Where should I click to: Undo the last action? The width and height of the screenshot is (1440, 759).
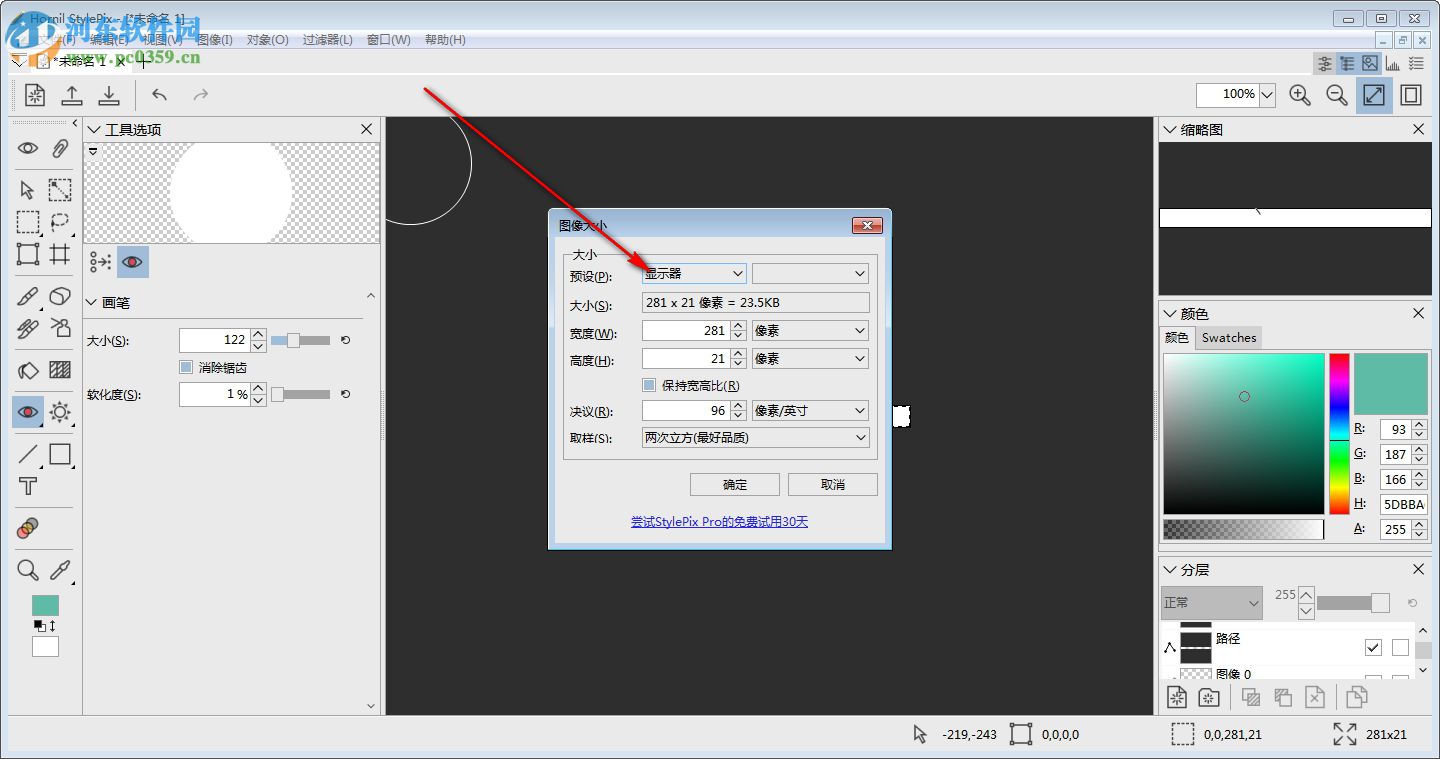point(159,95)
